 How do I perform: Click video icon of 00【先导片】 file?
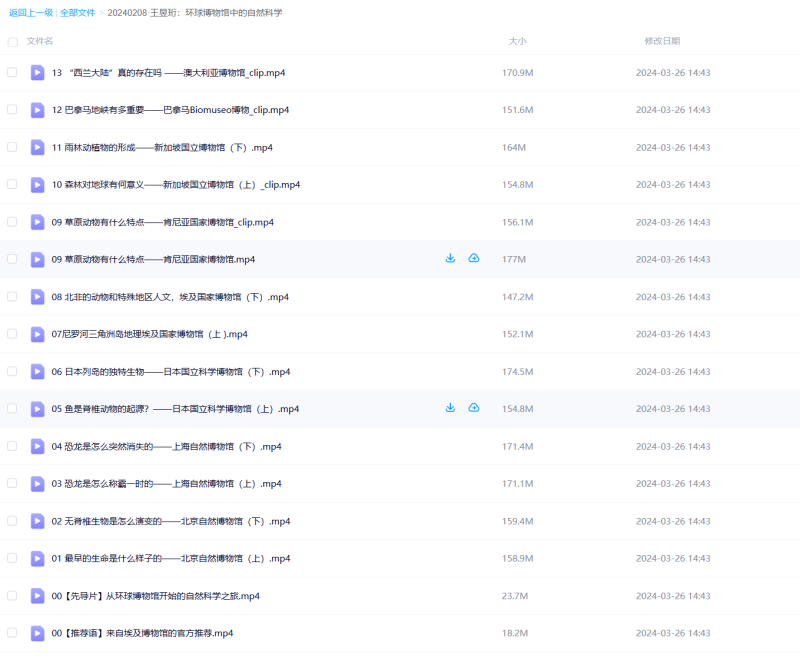point(37,595)
